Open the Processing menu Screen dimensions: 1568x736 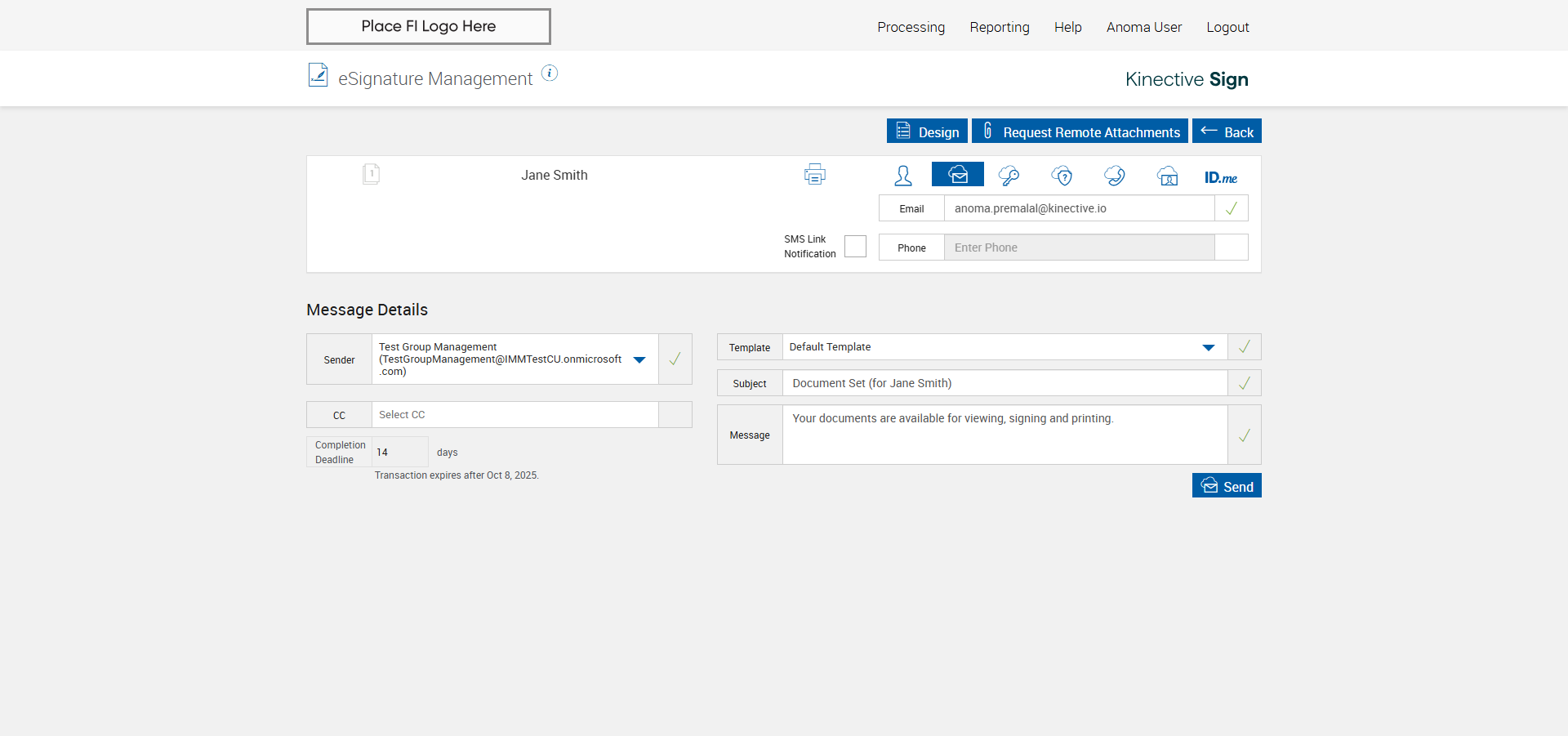pos(911,27)
